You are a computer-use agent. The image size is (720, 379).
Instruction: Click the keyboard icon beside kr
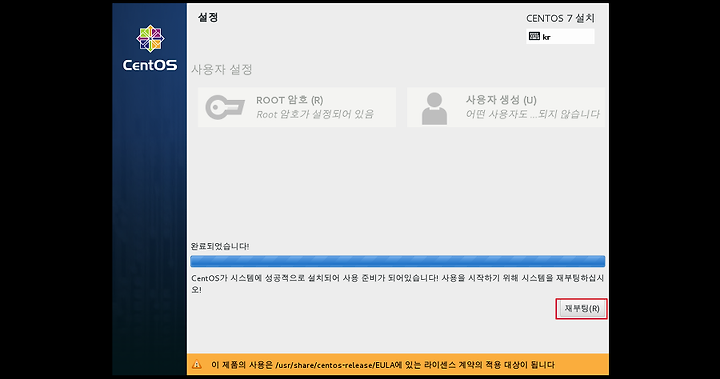[534, 36]
